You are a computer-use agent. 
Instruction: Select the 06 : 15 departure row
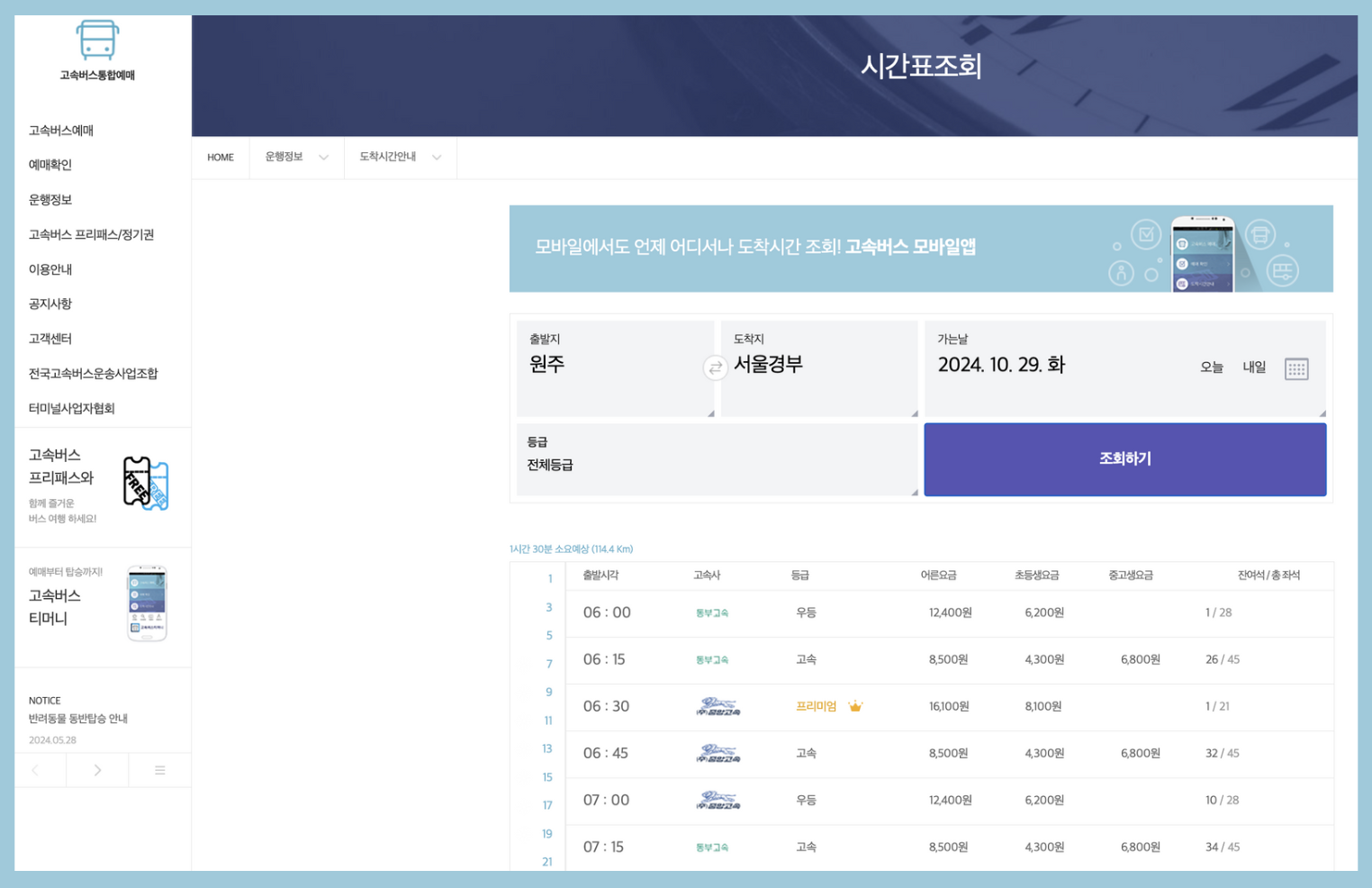[950, 659]
